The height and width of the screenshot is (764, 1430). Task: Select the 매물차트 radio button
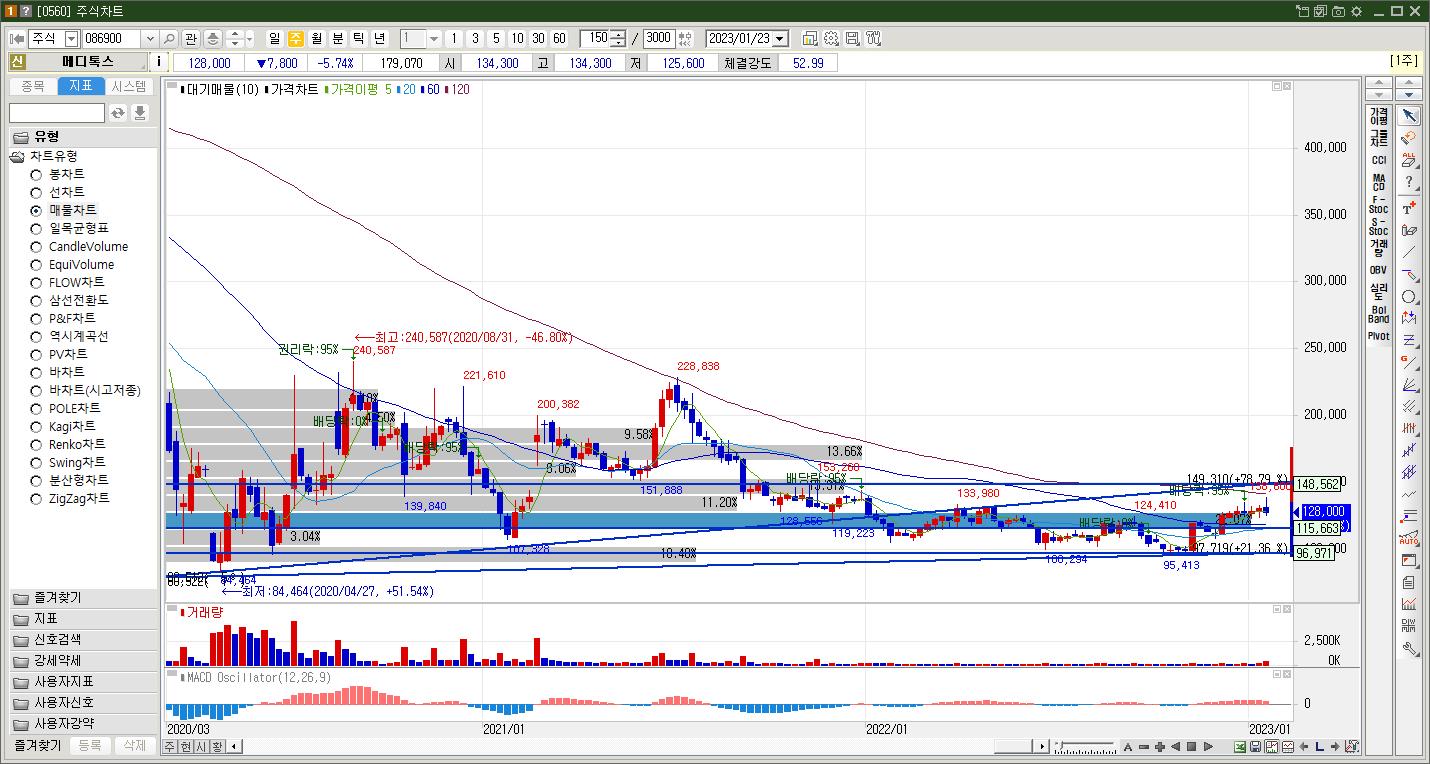pyautogui.click(x=36, y=210)
